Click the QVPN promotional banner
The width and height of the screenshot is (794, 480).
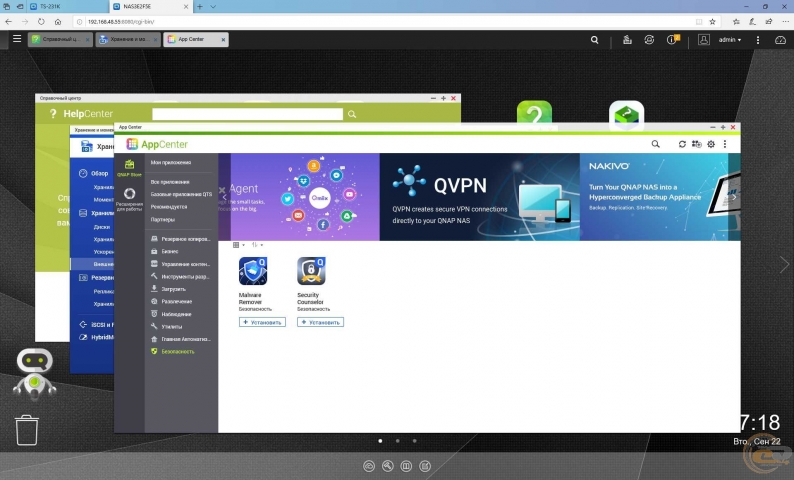[x=480, y=197]
